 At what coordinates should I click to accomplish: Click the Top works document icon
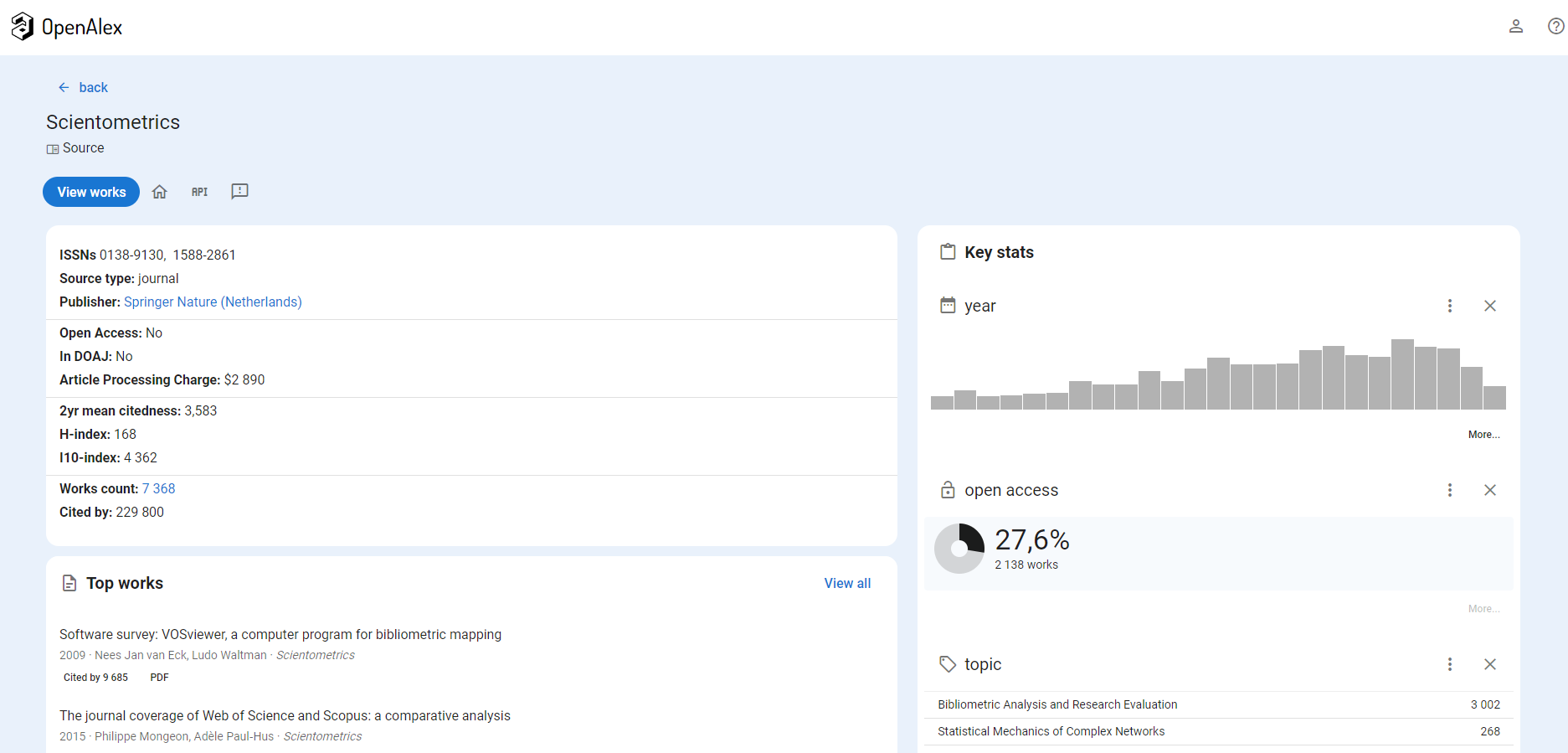(69, 583)
